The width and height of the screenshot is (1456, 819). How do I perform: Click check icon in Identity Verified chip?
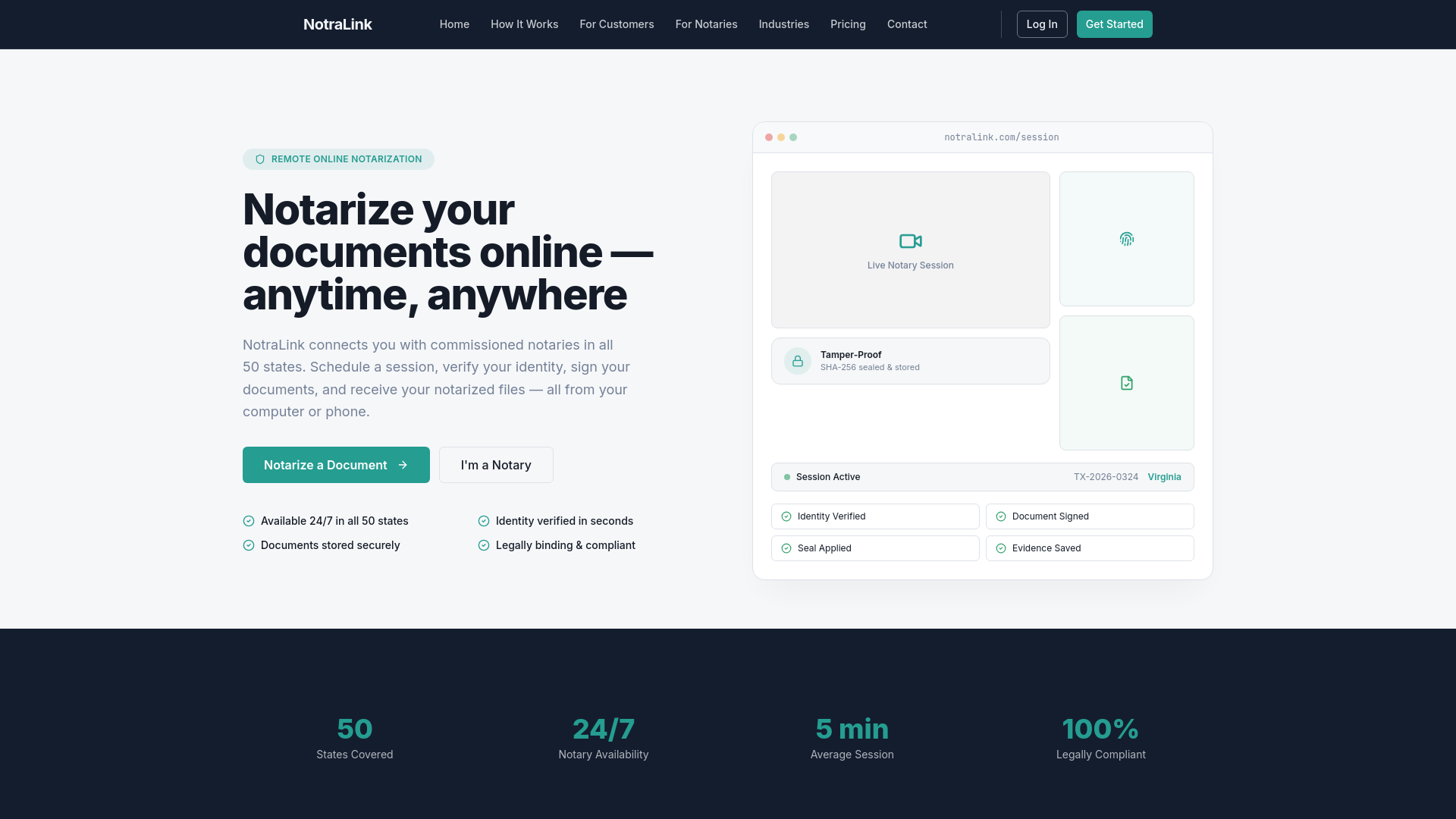(786, 516)
